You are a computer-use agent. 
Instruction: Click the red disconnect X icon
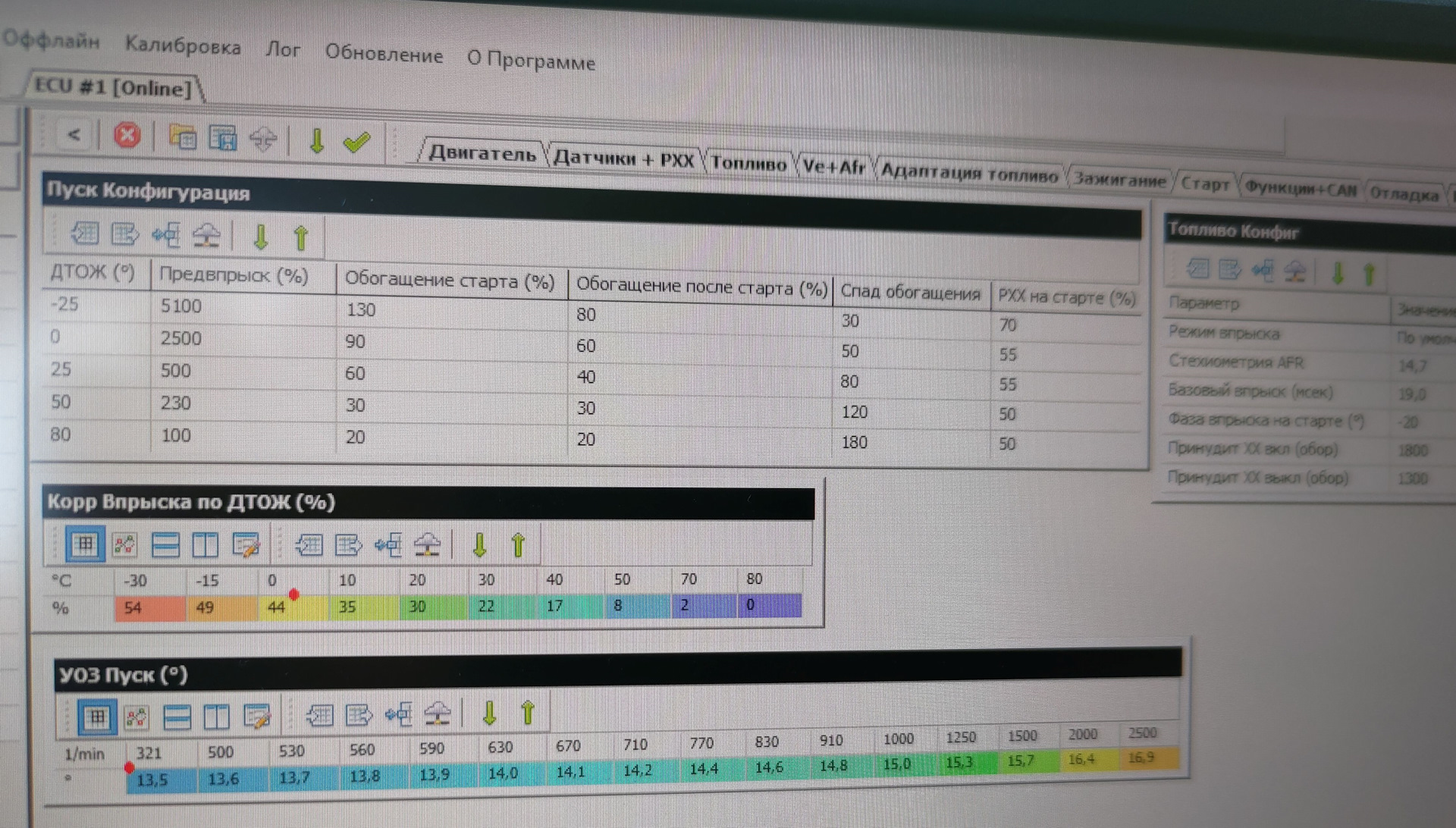pyautogui.click(x=127, y=136)
